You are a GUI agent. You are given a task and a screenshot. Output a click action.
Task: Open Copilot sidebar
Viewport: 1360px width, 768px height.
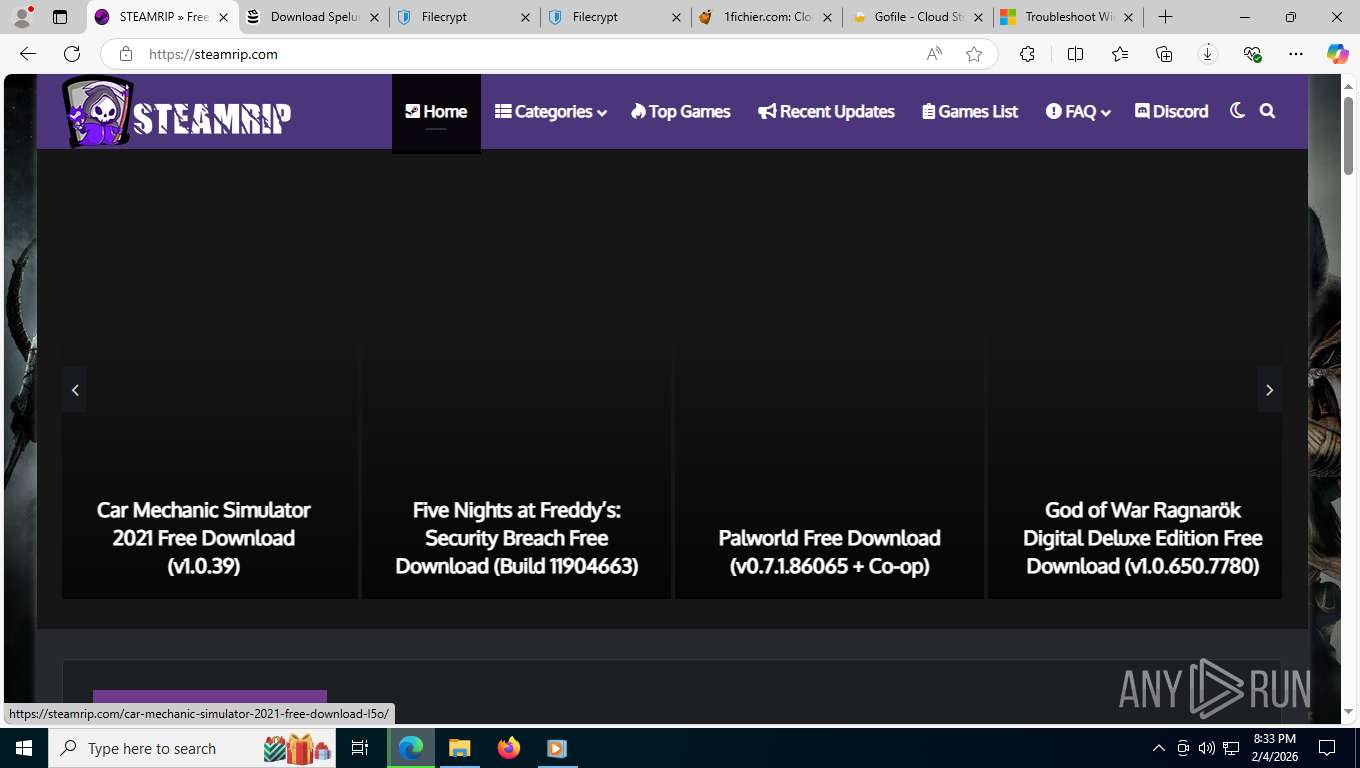click(1338, 54)
